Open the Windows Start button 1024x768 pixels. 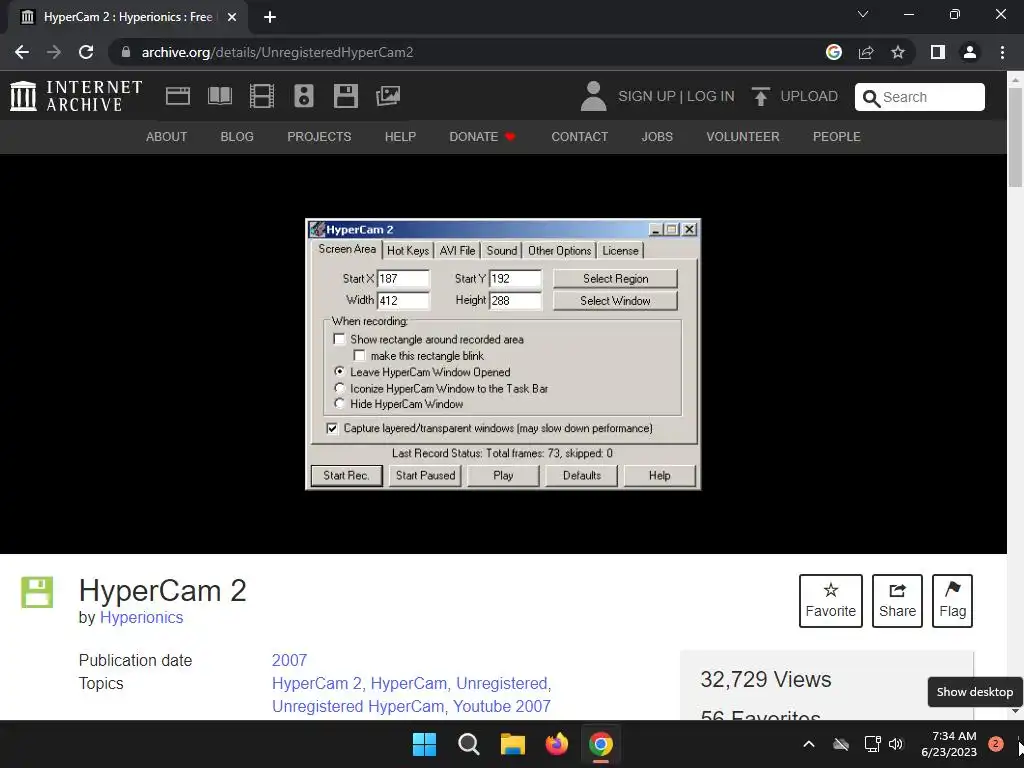[x=424, y=744]
